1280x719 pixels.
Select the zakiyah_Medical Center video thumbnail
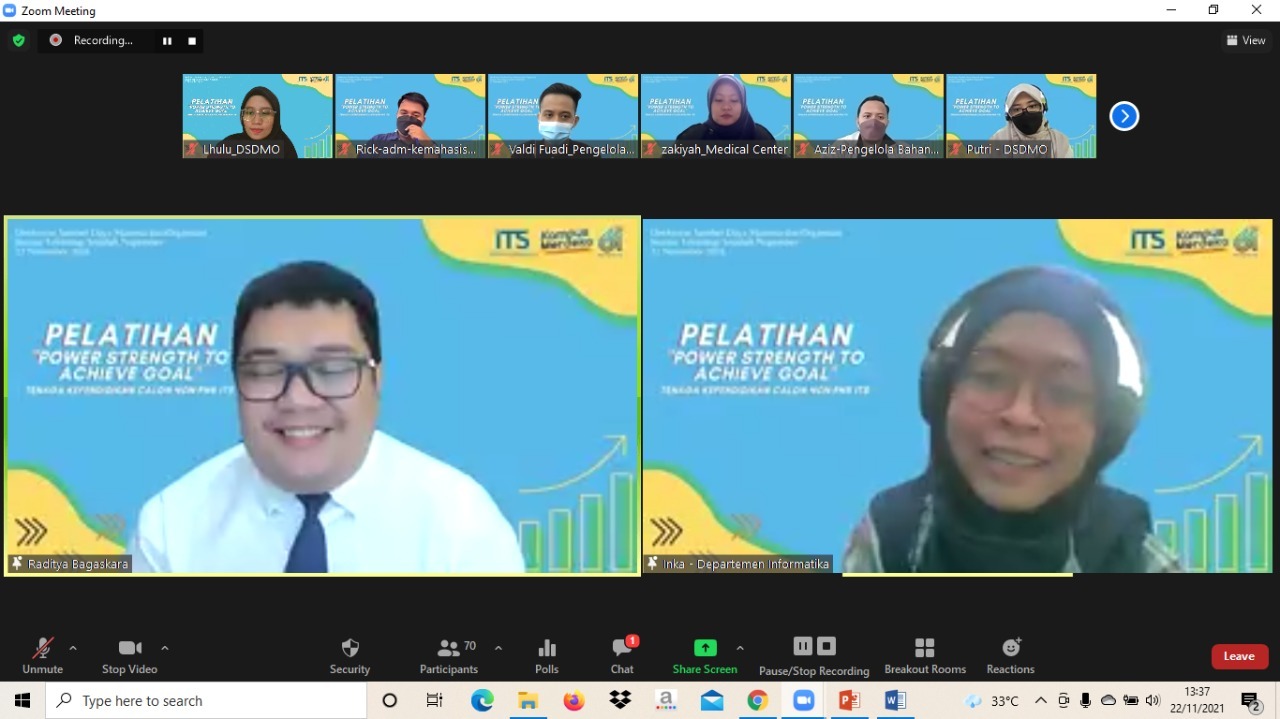716,115
